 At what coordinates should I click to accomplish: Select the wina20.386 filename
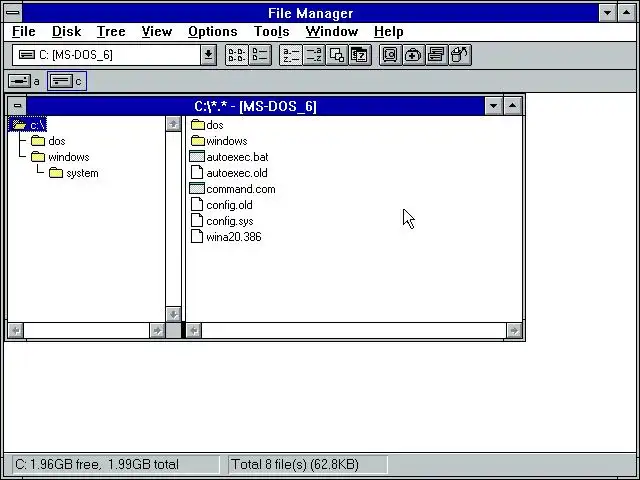[234, 237]
